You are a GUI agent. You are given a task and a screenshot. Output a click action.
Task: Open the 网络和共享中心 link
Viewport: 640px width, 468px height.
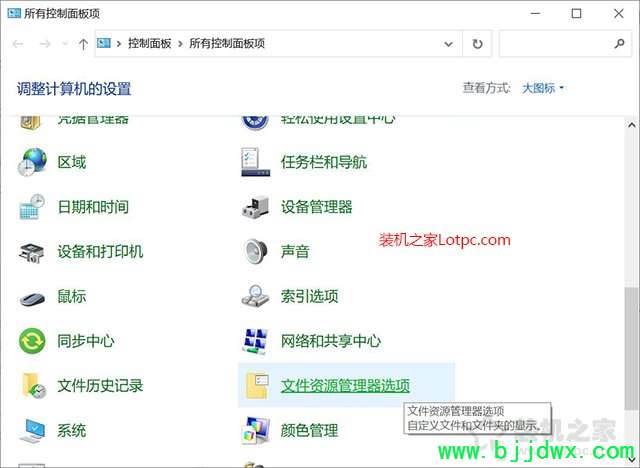click(331, 341)
